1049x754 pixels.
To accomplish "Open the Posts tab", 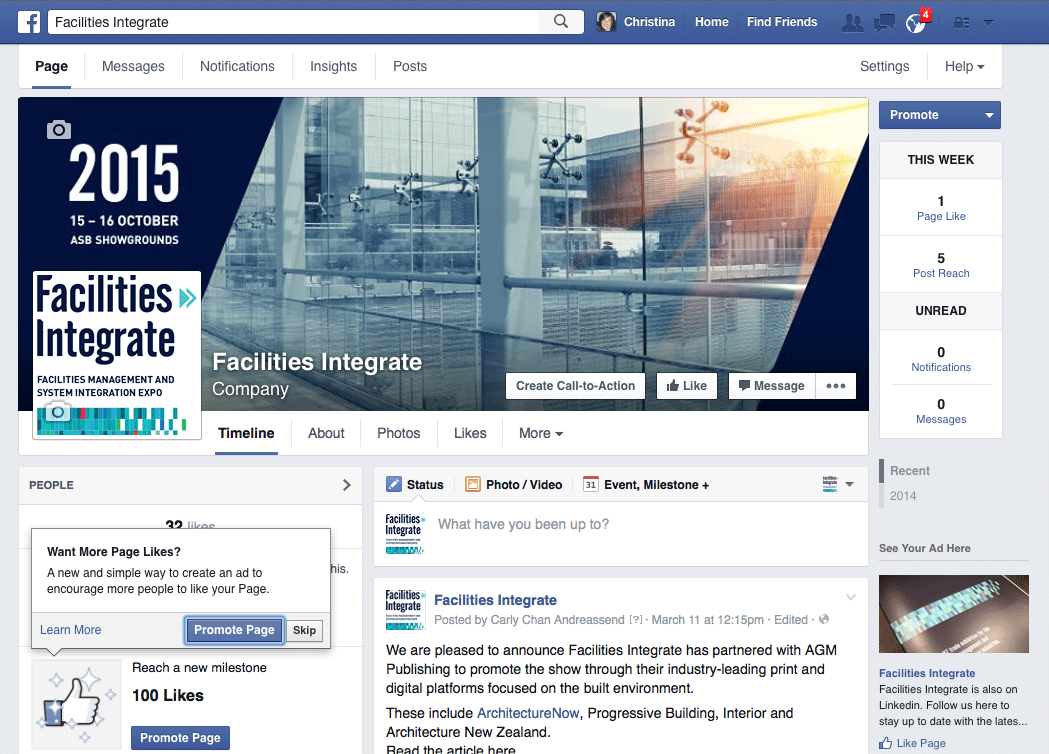I will [x=410, y=66].
